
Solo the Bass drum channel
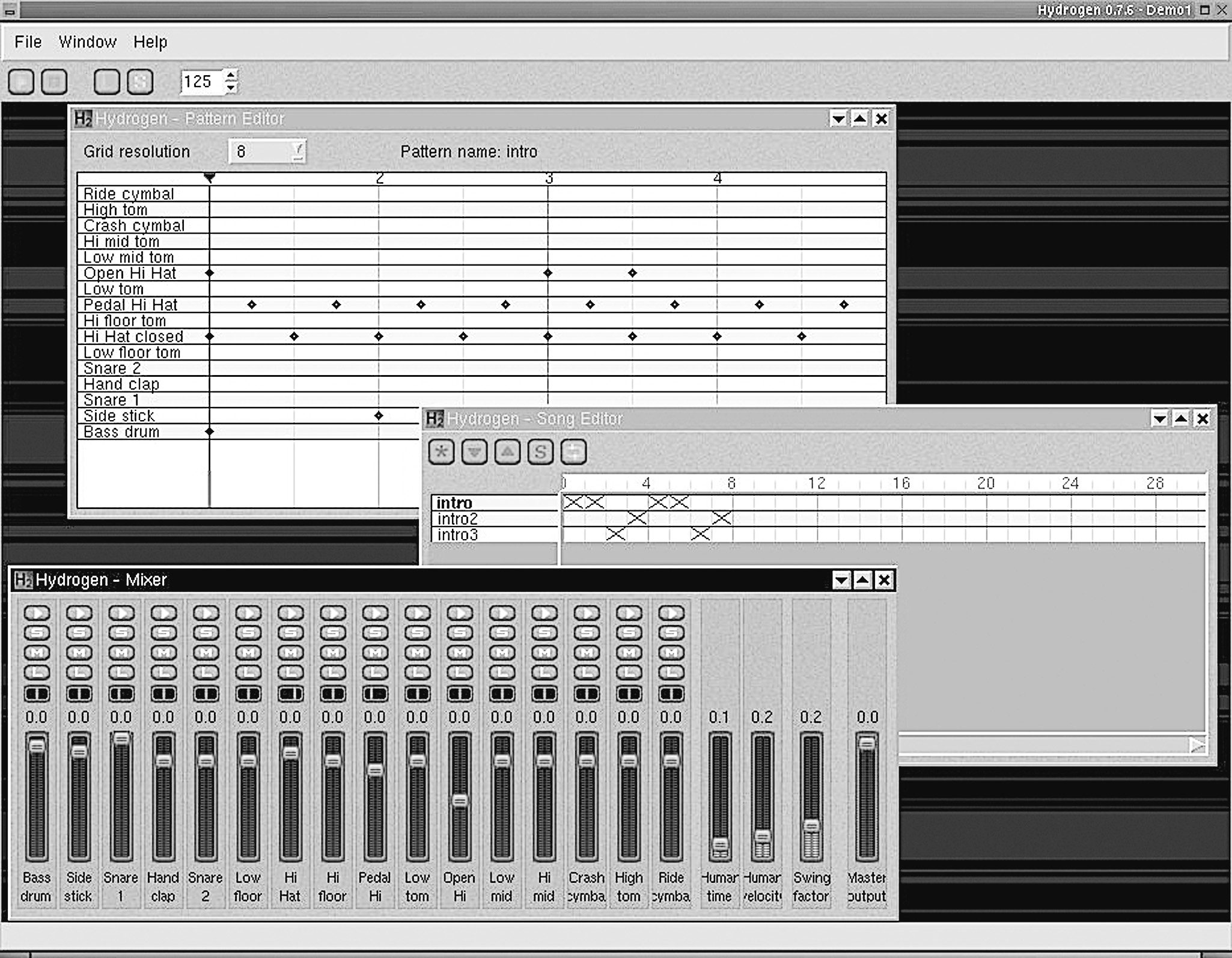37,633
